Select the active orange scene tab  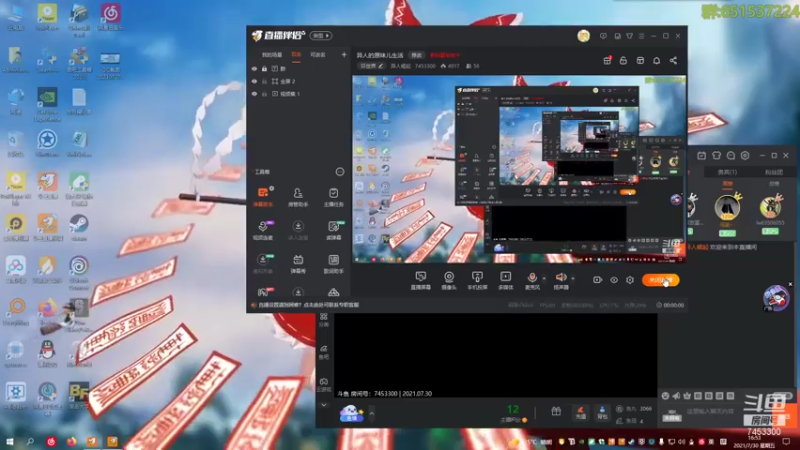[x=296, y=55]
